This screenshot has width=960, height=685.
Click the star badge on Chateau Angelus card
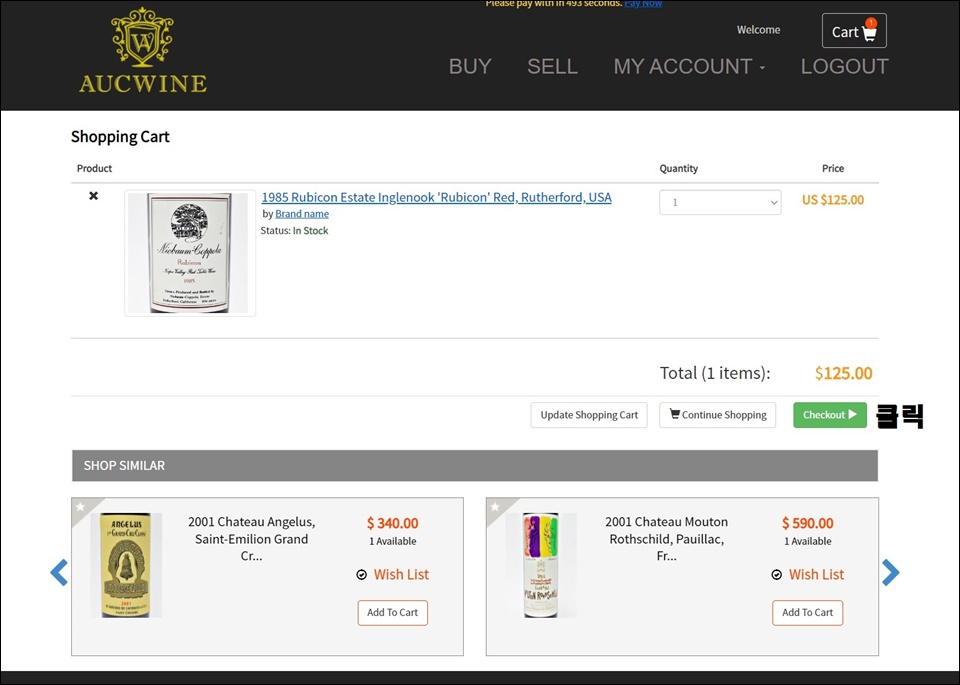(80, 507)
